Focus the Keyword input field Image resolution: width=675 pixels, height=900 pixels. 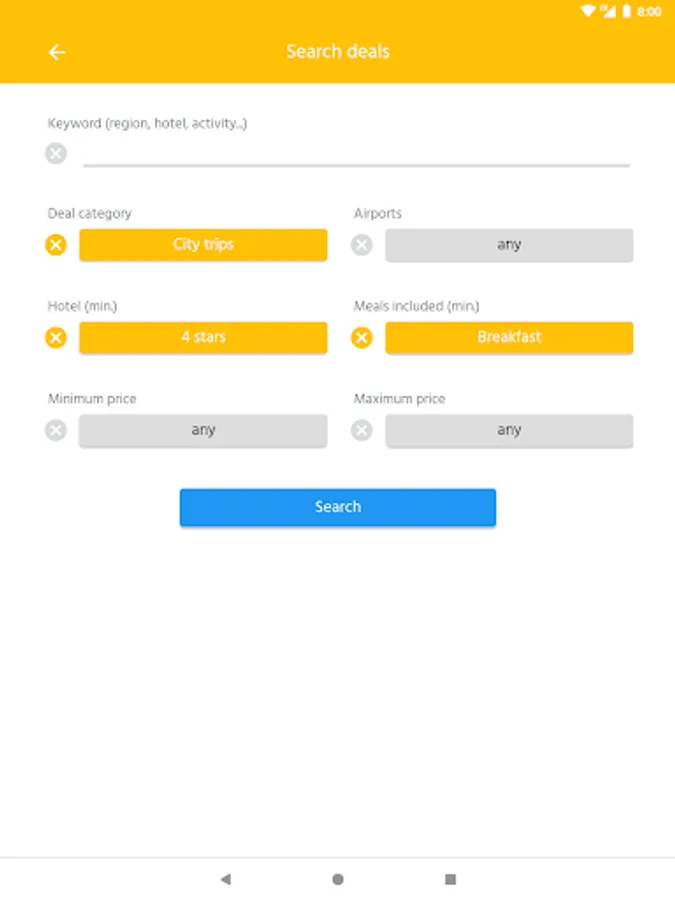(x=356, y=154)
